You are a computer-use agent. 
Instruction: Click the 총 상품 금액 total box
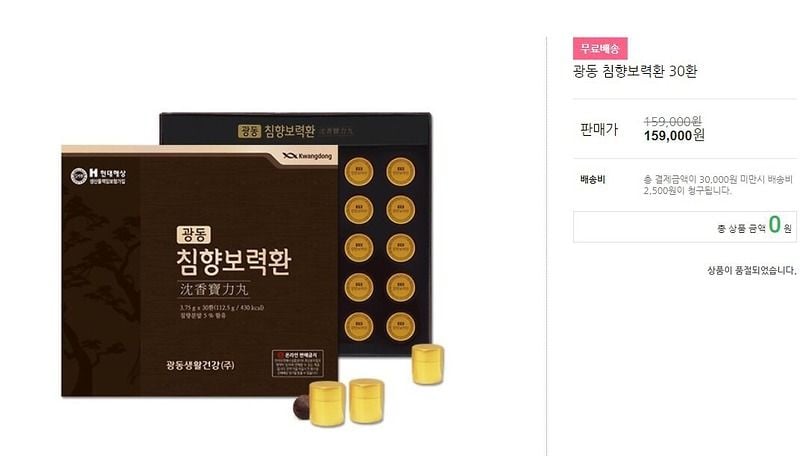tap(685, 227)
